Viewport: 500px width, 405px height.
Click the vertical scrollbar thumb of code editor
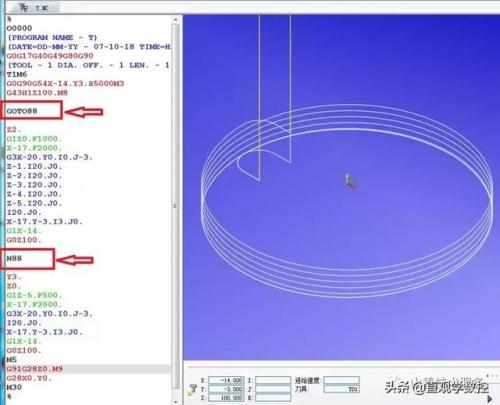(175, 207)
